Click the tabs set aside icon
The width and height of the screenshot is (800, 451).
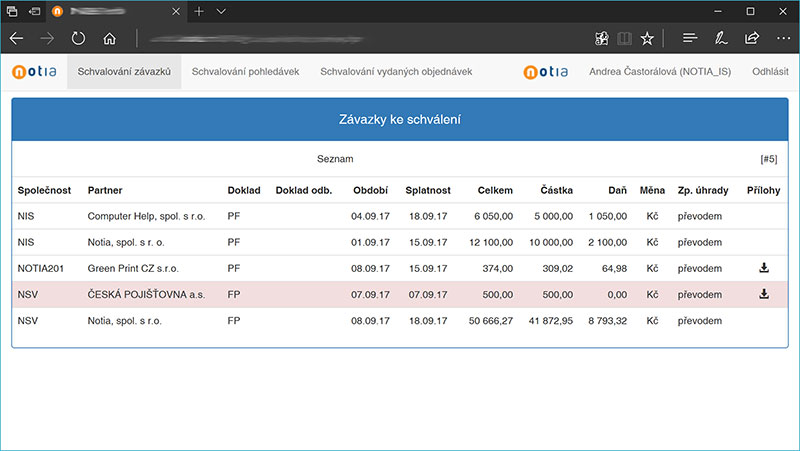tap(12, 11)
